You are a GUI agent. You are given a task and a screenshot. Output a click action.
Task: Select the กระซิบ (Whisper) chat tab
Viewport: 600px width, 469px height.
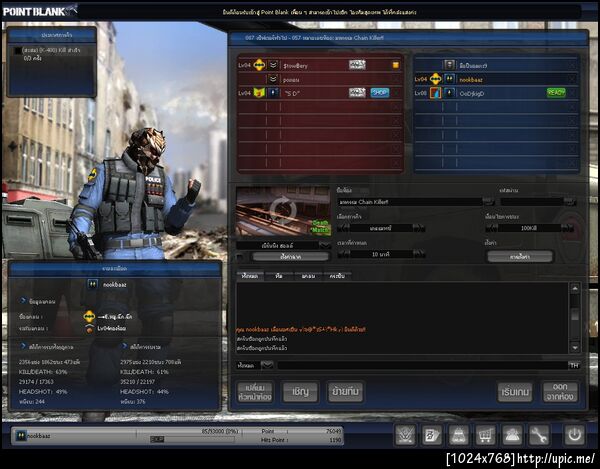click(337, 276)
